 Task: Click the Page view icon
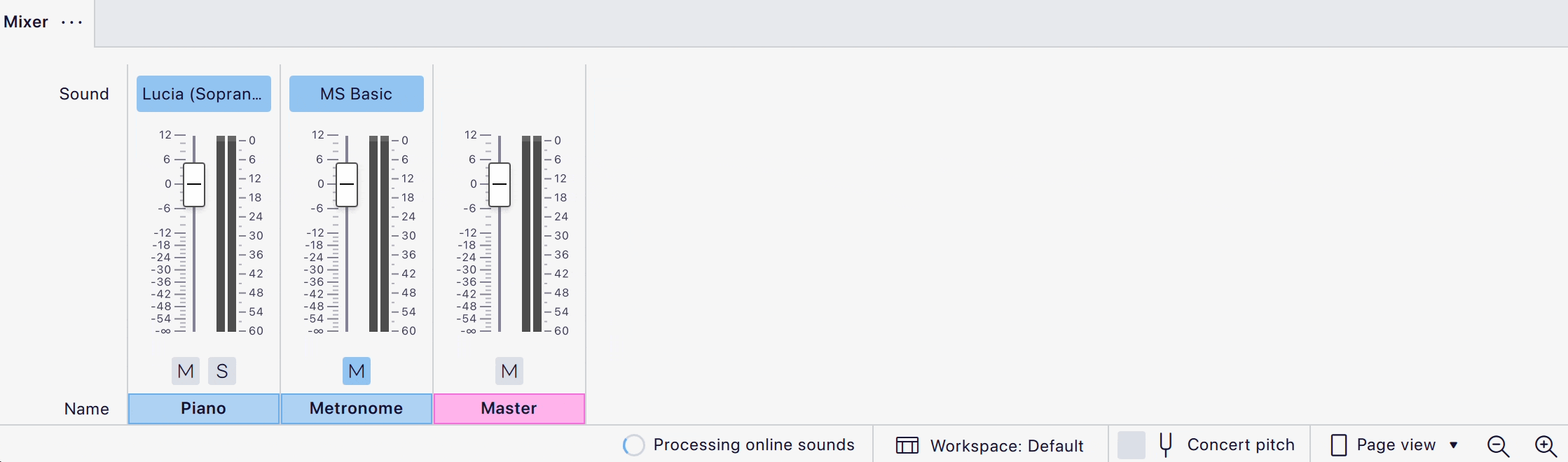[x=1340, y=444]
